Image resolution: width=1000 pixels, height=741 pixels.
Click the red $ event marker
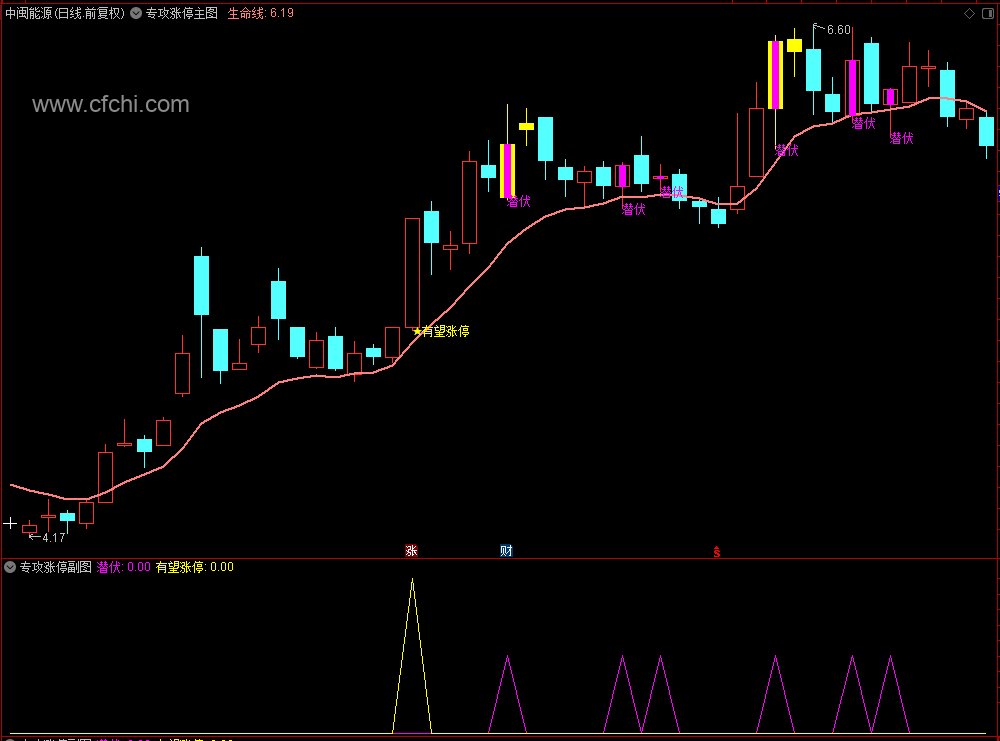(x=717, y=552)
